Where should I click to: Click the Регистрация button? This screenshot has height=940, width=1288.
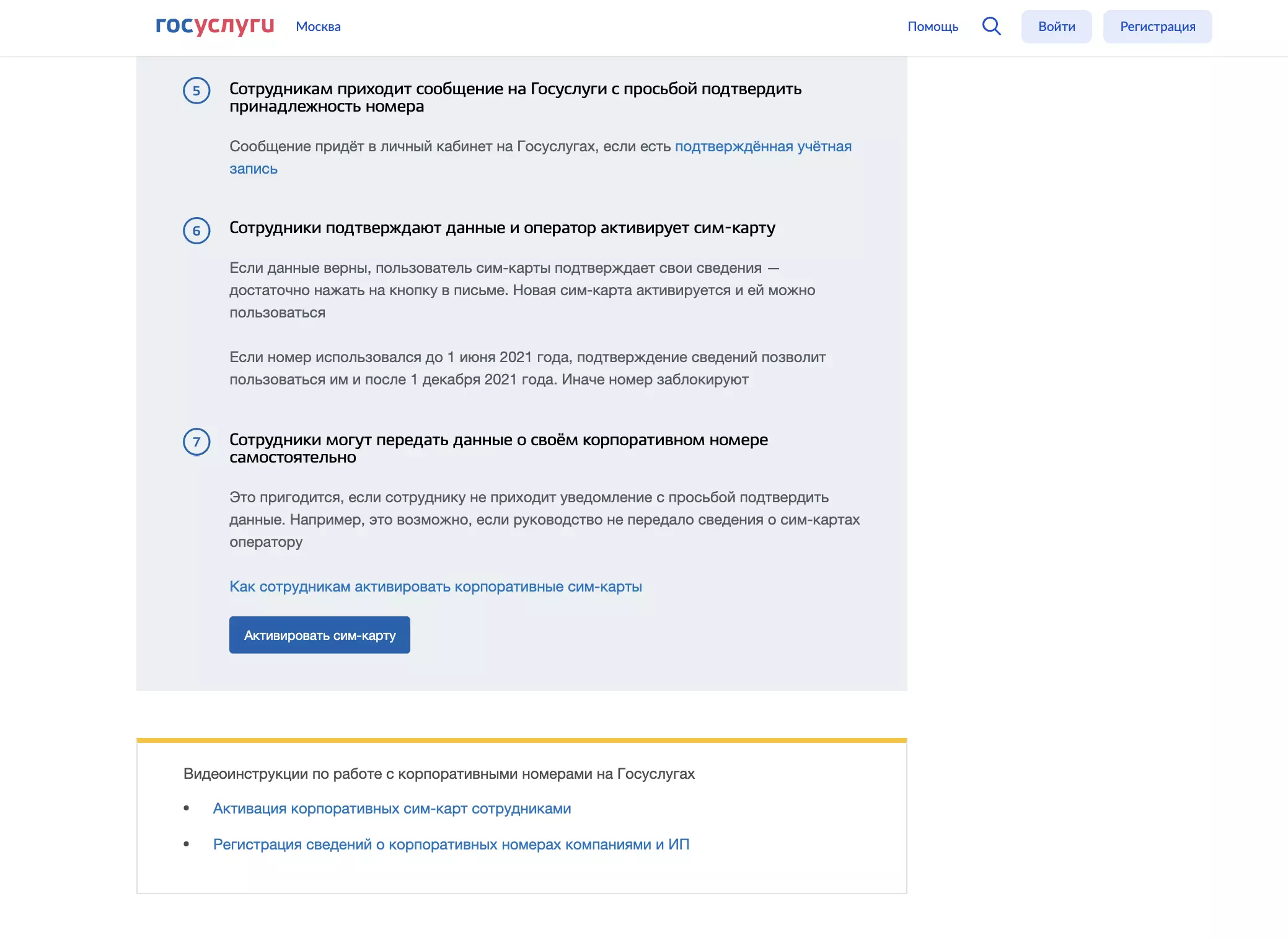(1157, 27)
